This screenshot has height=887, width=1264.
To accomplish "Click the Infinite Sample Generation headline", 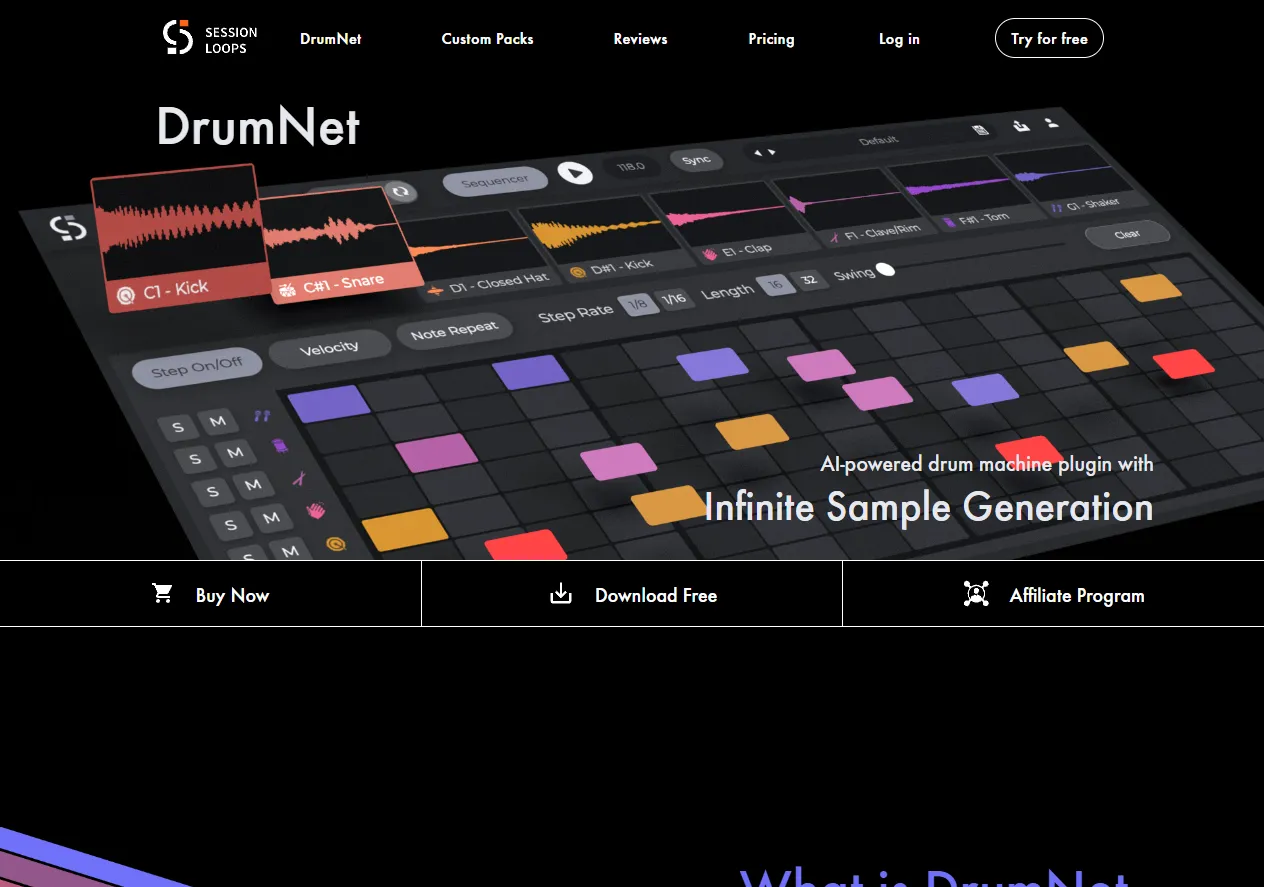I will 929,507.
